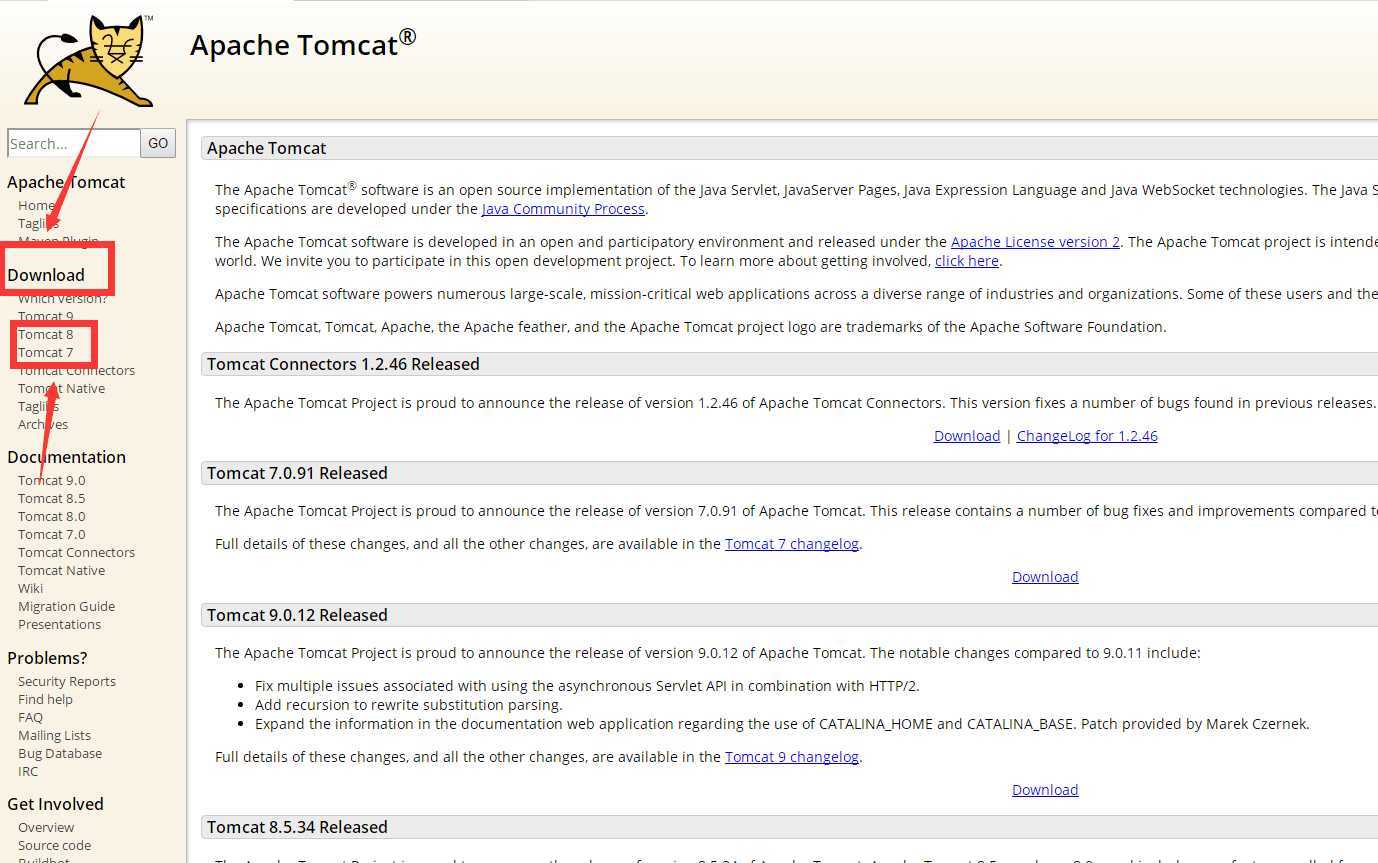Open Security Reports link
1378x863 pixels.
click(x=67, y=681)
